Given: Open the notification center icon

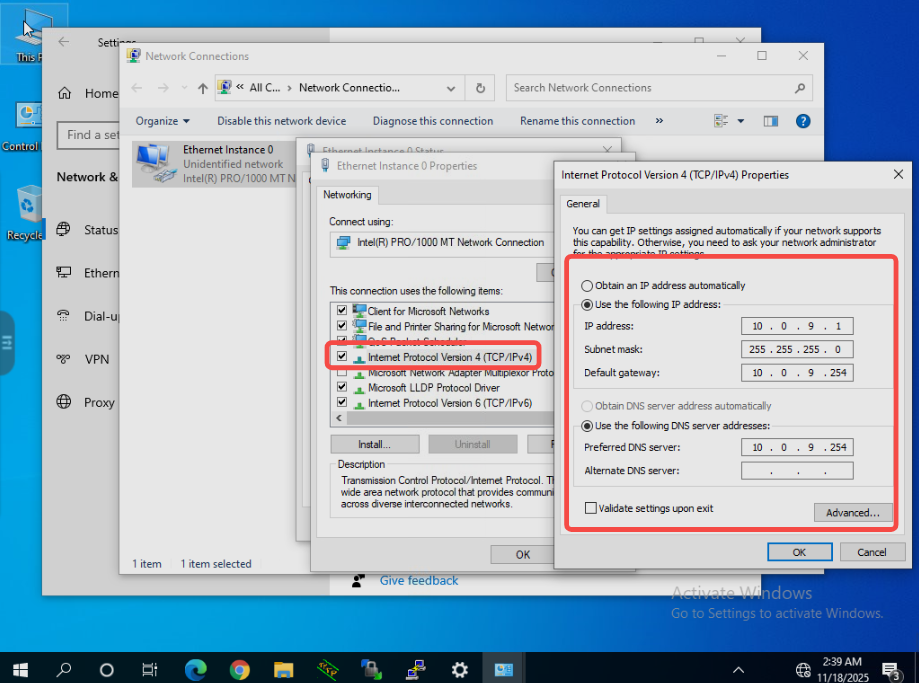Looking at the screenshot, I should pyautogui.click(x=891, y=670).
